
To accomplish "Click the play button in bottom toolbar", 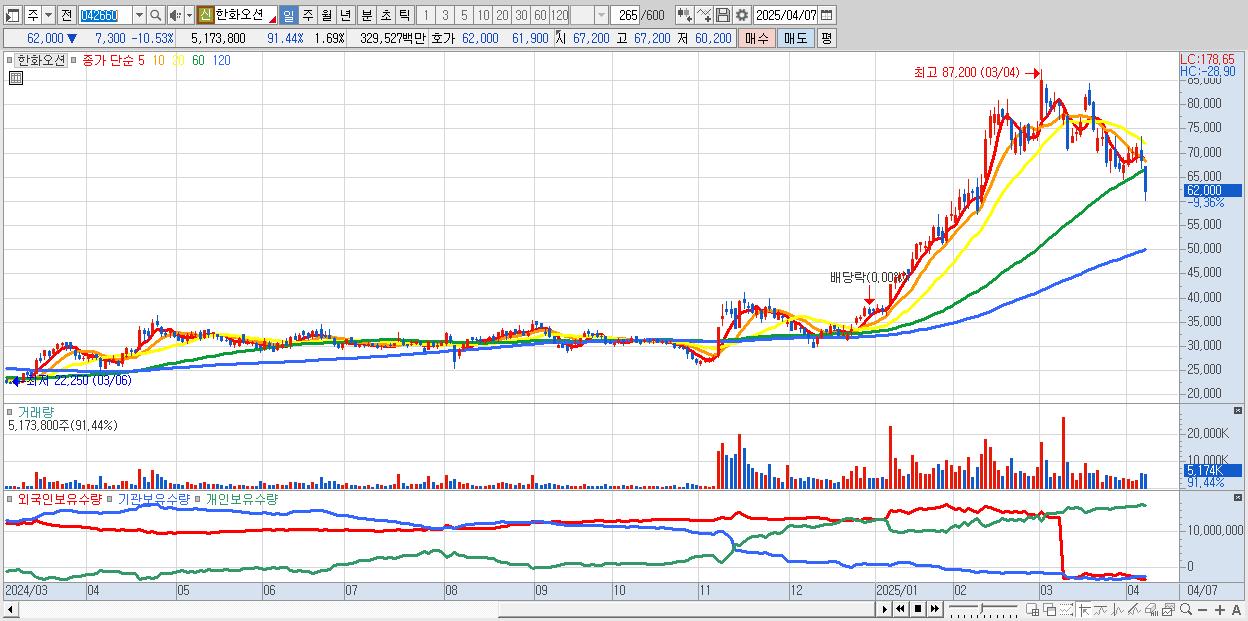I will click(x=884, y=609).
